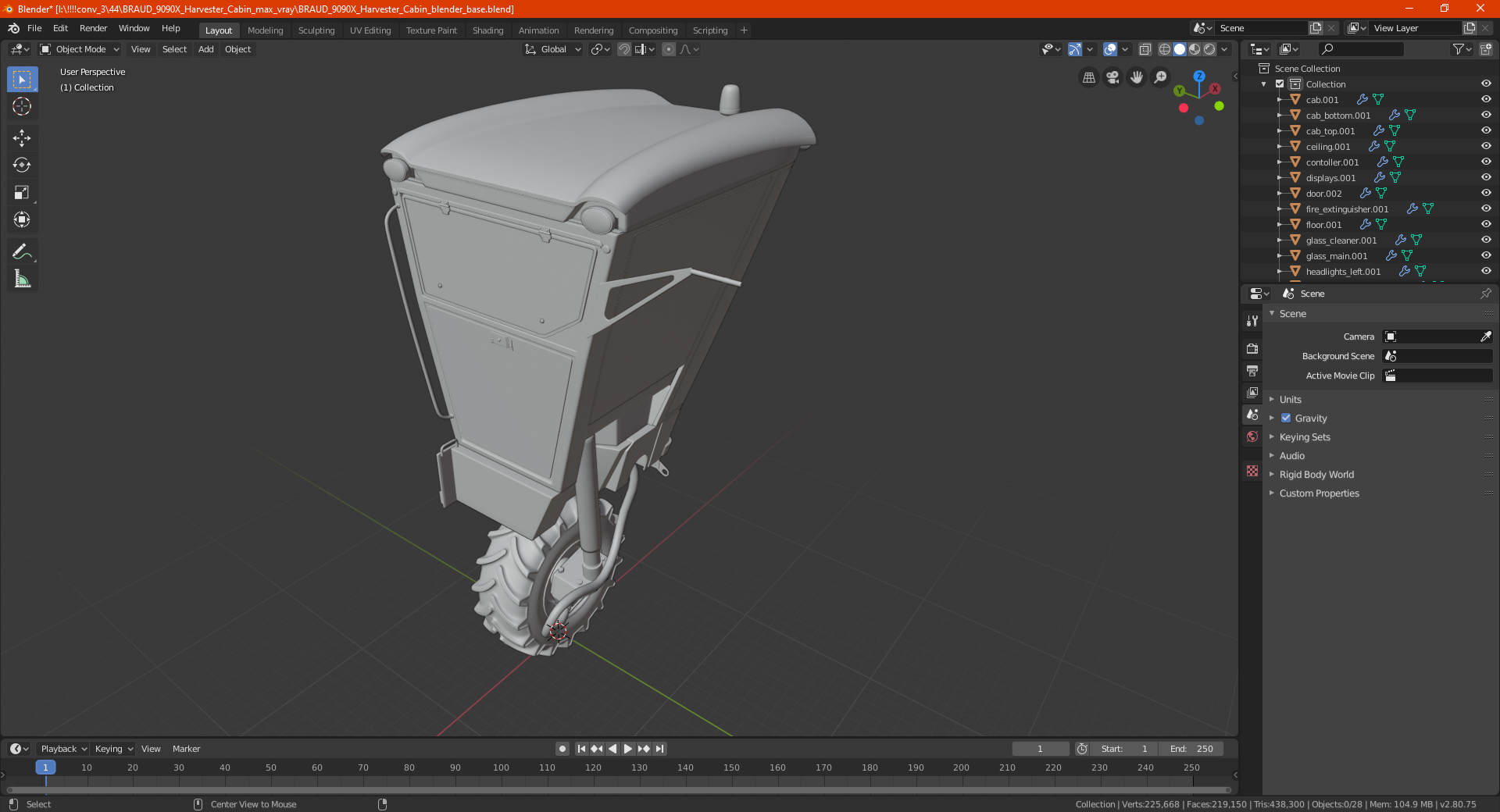
Task: Click current frame number field
Action: coord(1040,749)
